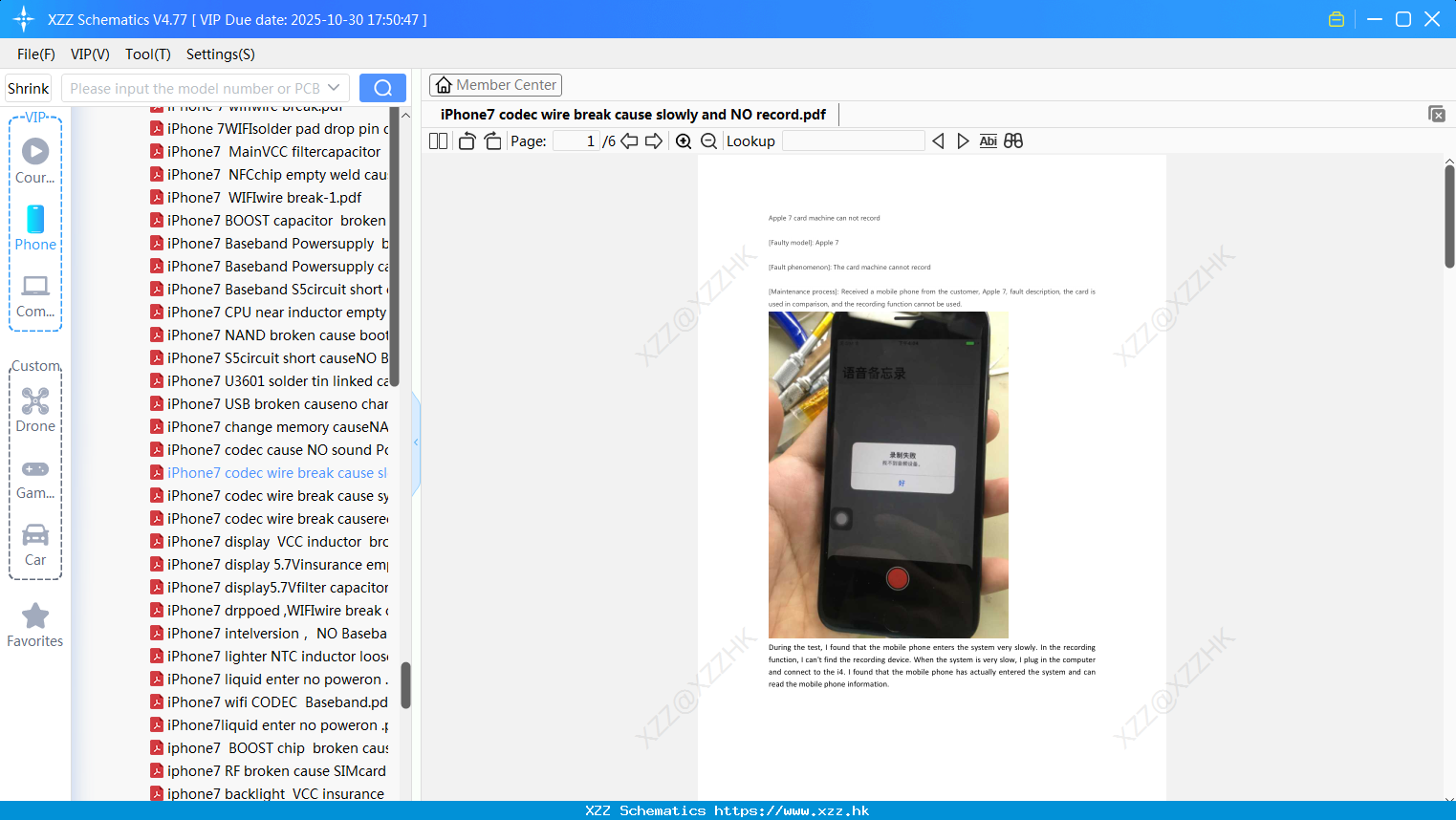The image size is (1456, 820).
Task: Toggle the Abi text match option
Action: [989, 141]
